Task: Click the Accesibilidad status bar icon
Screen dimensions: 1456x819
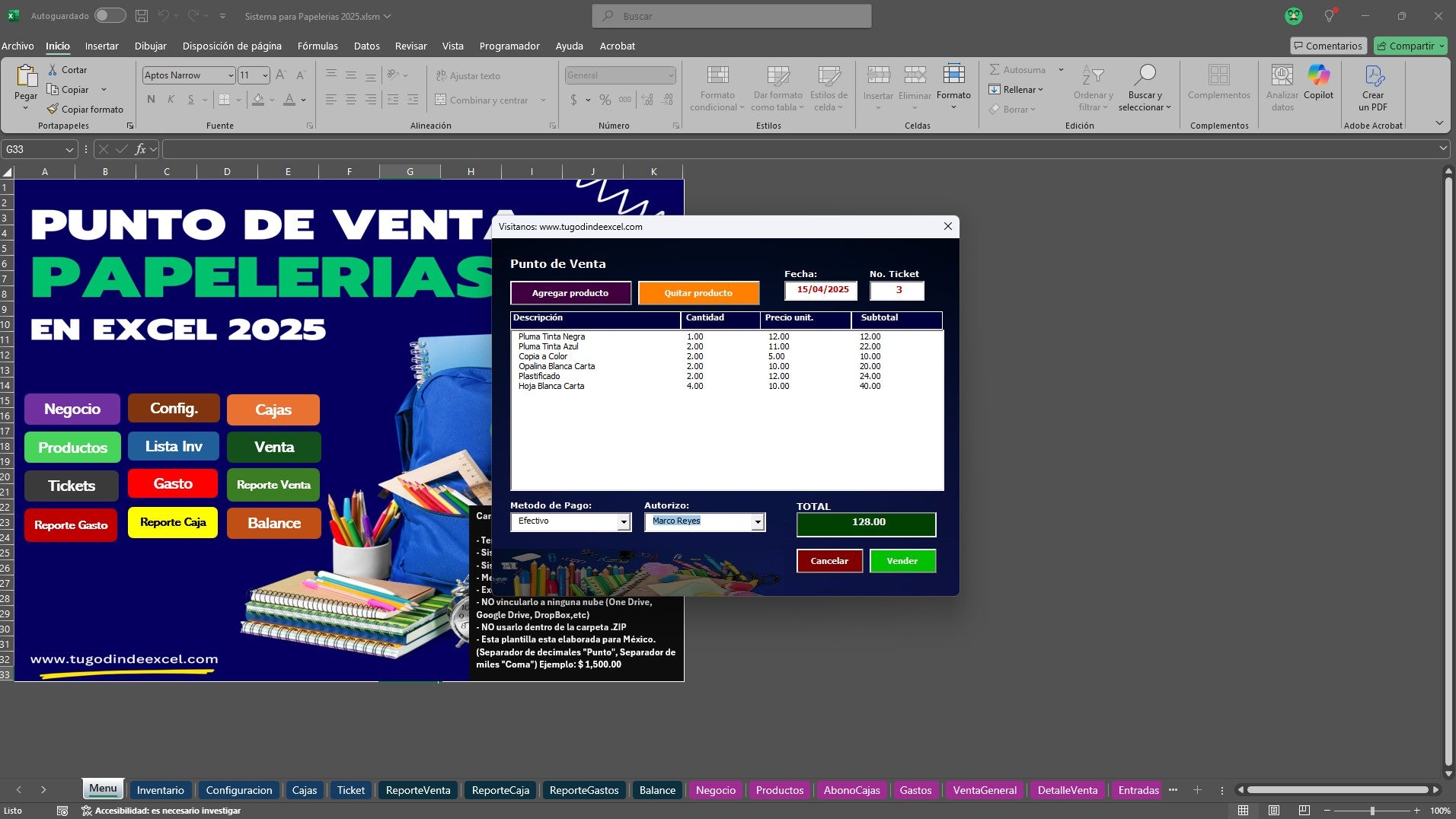Action: pyautogui.click(x=86, y=811)
